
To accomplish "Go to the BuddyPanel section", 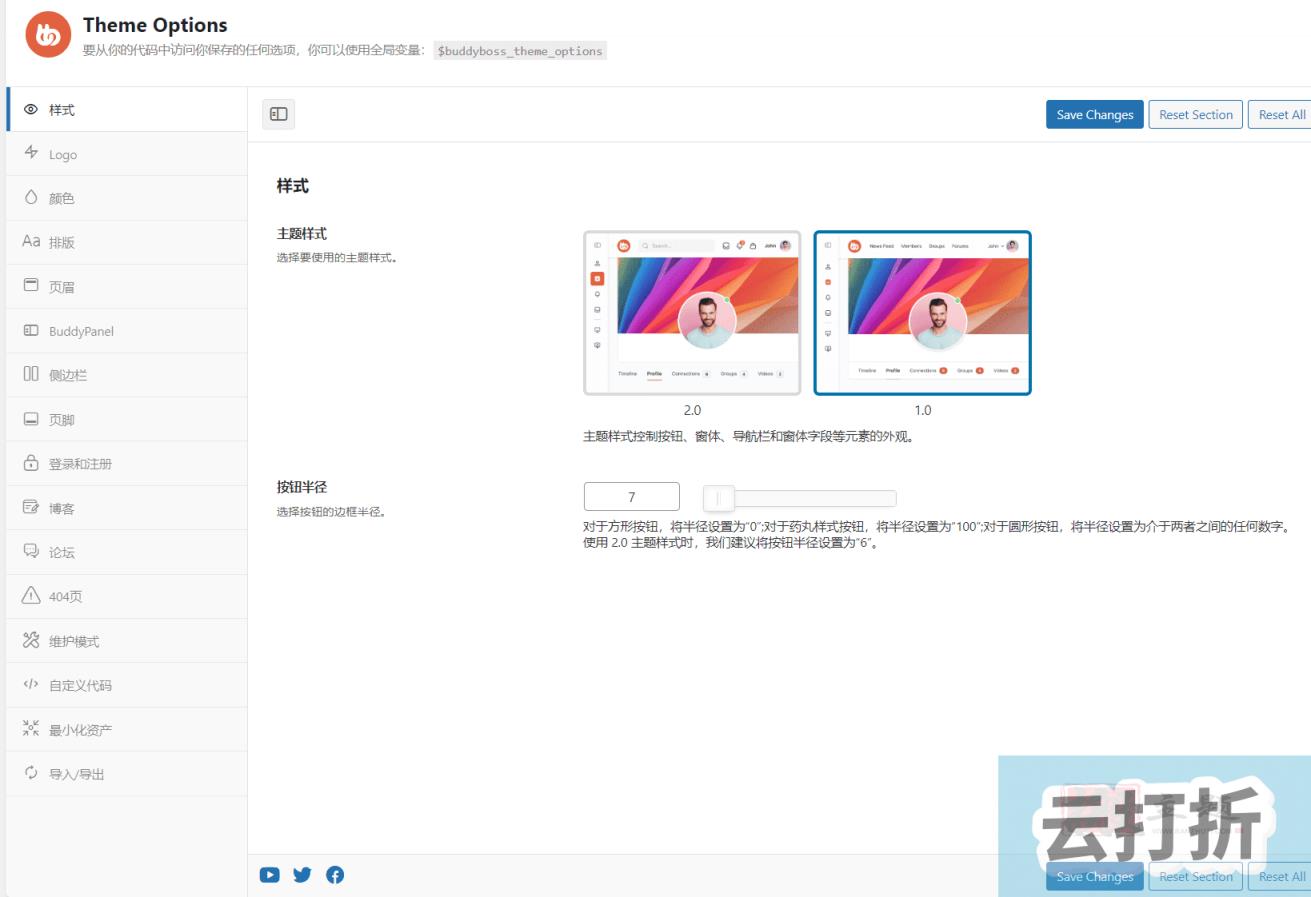I will click(x=127, y=331).
